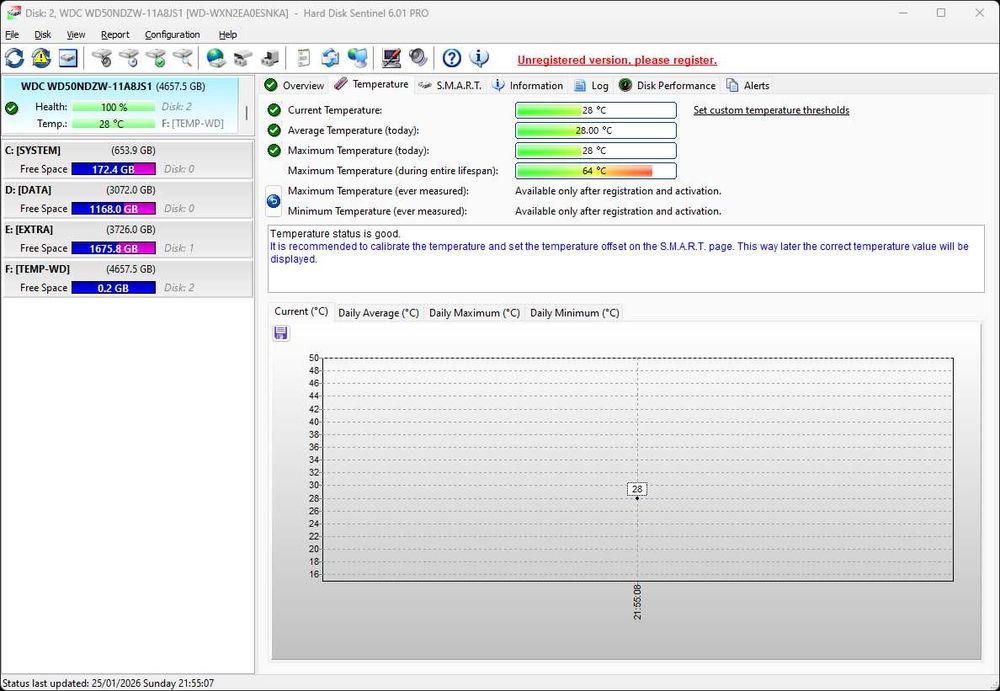
Task: Open the Report menu
Action: click(x=115, y=34)
